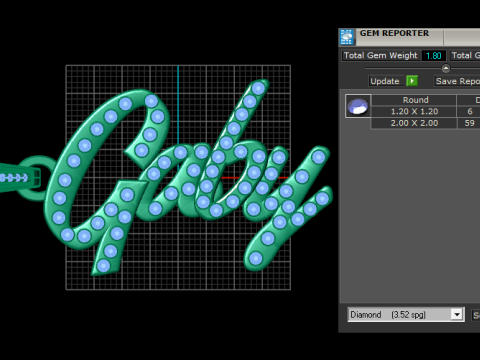The height and width of the screenshot is (360, 480).
Task: Click the quantity cell showing 6
Action: [469, 111]
